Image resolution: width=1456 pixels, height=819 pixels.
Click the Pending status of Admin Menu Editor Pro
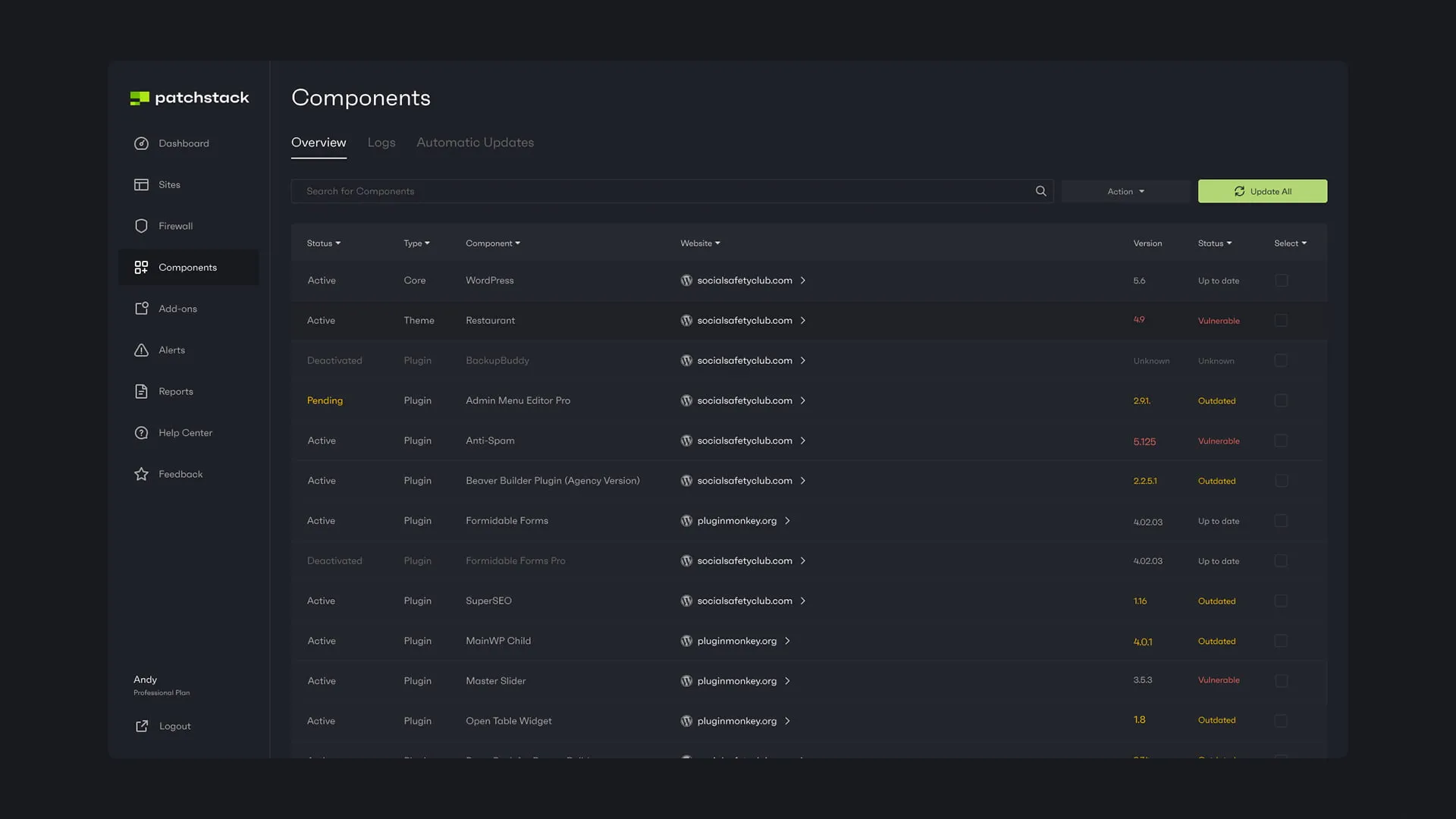point(325,400)
